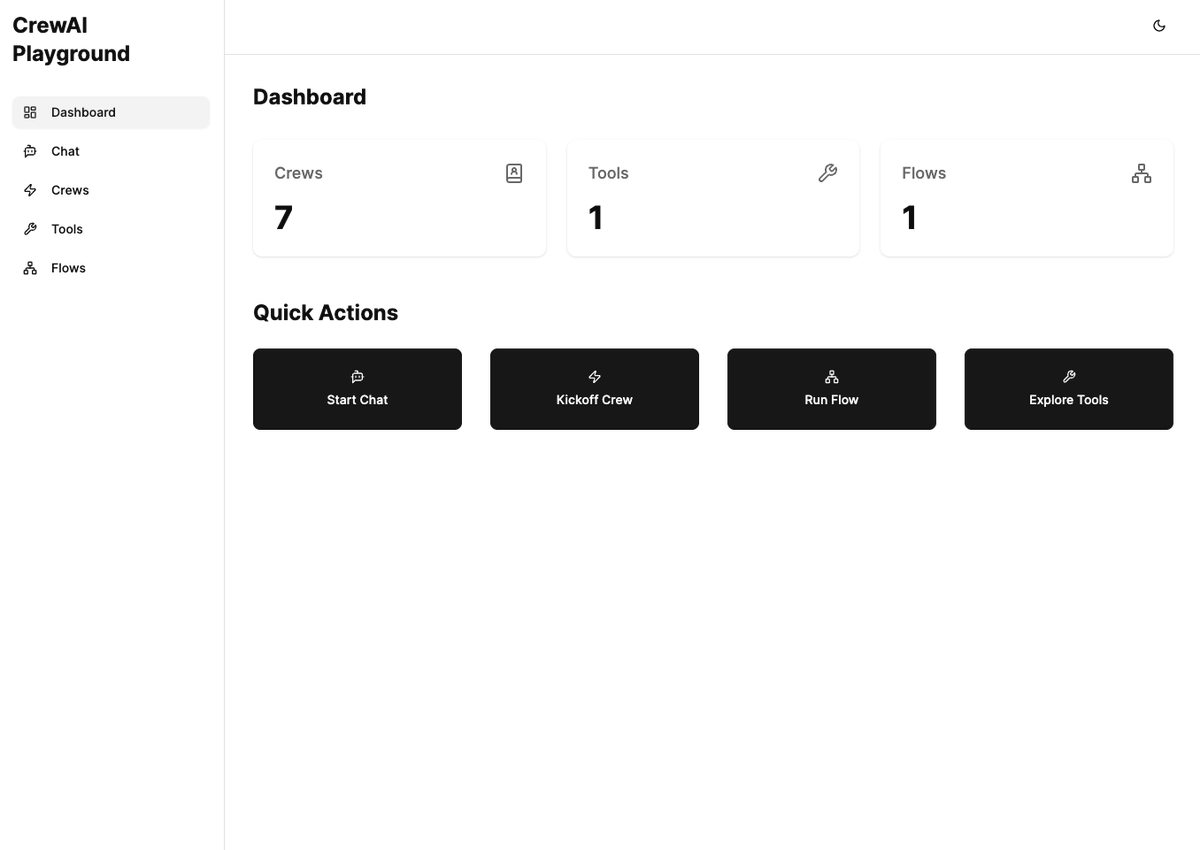Toggle dark mode with the moon icon
1200x850 pixels.
(x=1159, y=25)
